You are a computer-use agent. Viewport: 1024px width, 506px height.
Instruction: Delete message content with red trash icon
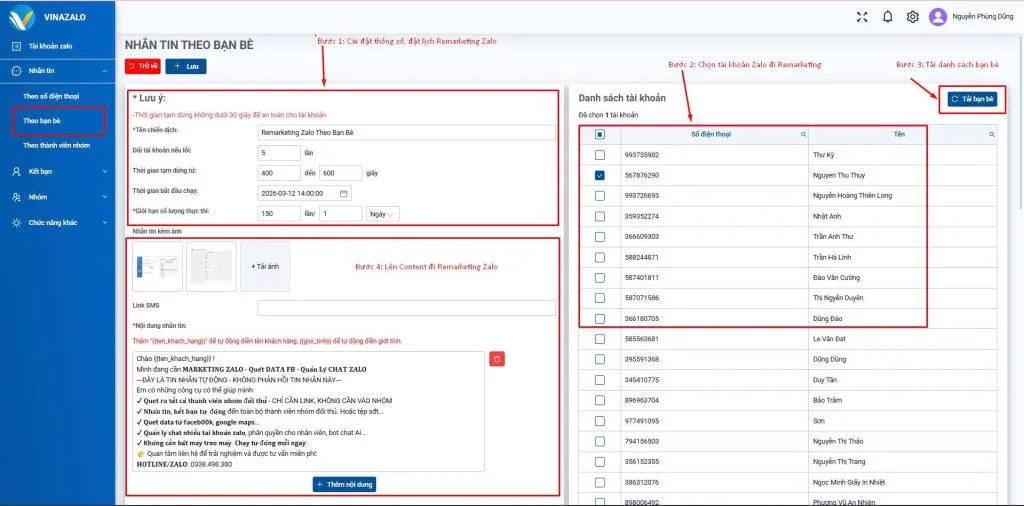click(498, 358)
